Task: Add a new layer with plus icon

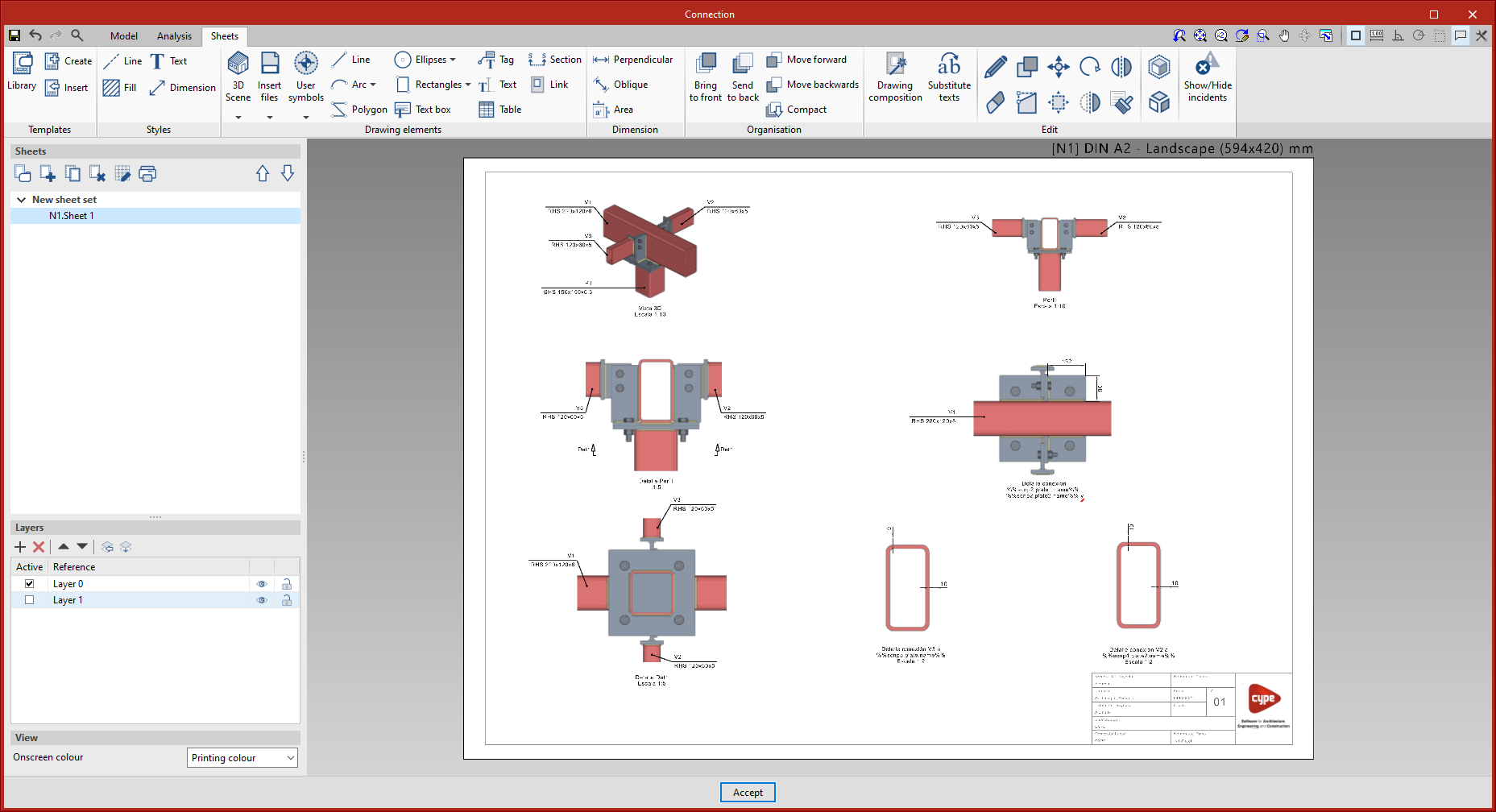Action: (20, 547)
